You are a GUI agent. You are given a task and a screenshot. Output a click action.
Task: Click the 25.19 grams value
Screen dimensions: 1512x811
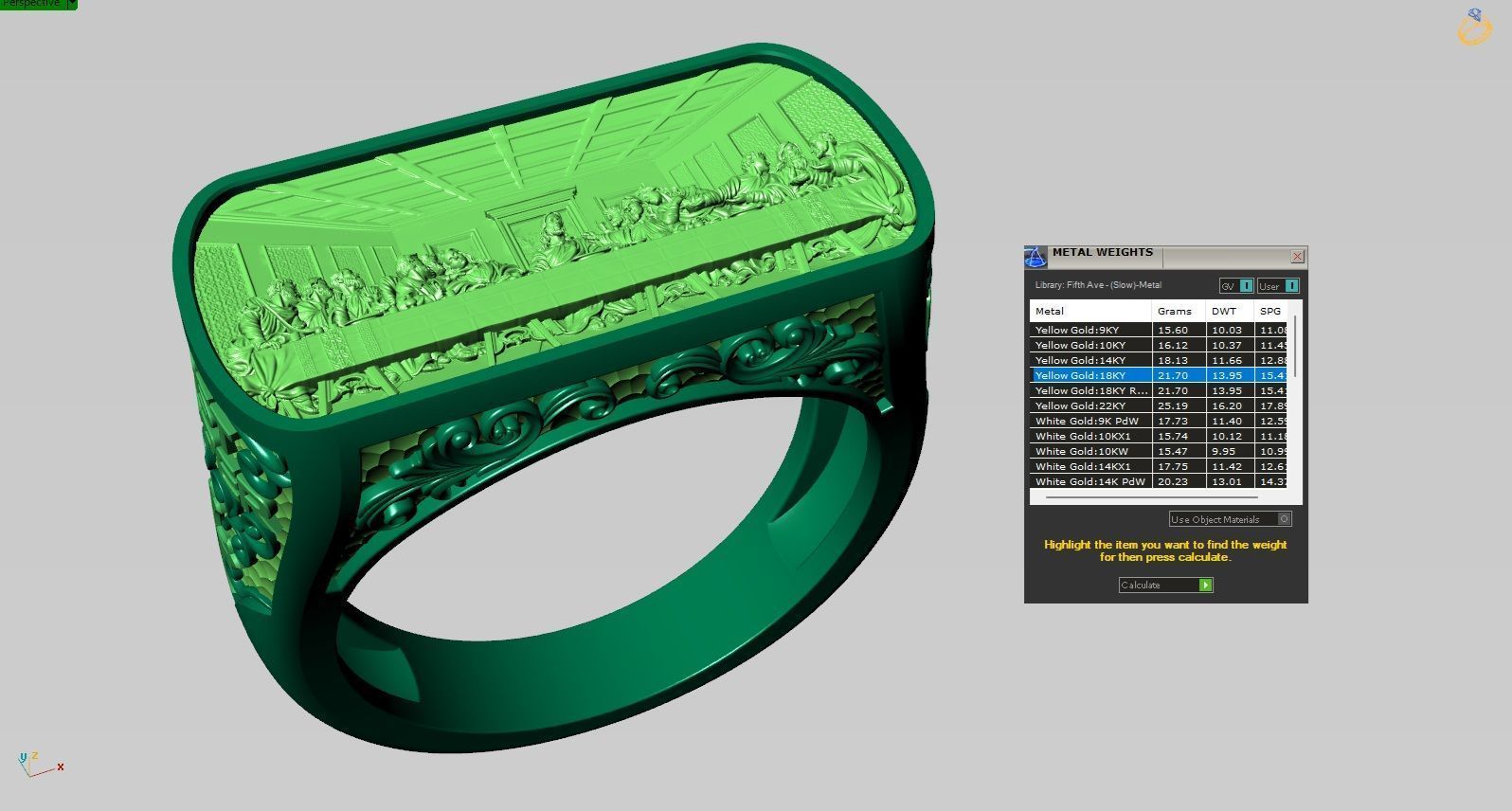(1173, 405)
